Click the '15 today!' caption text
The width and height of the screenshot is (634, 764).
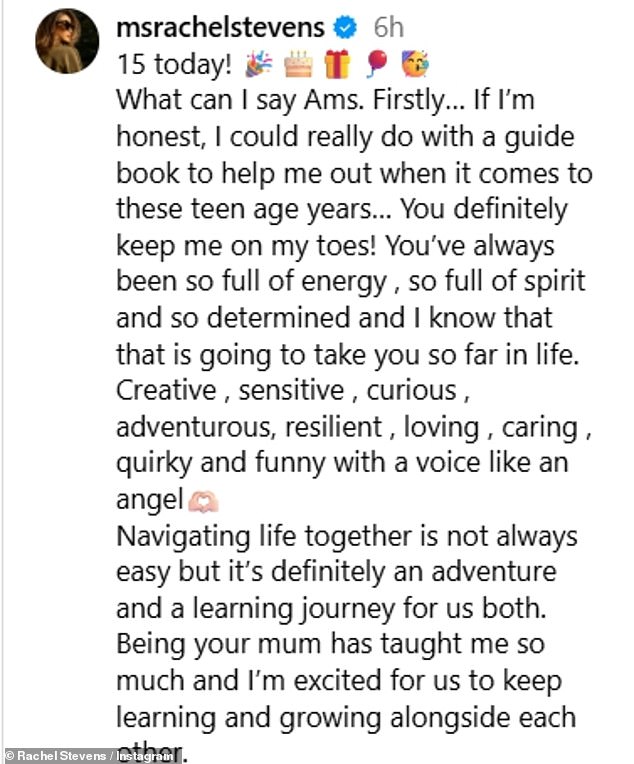pyautogui.click(x=174, y=65)
